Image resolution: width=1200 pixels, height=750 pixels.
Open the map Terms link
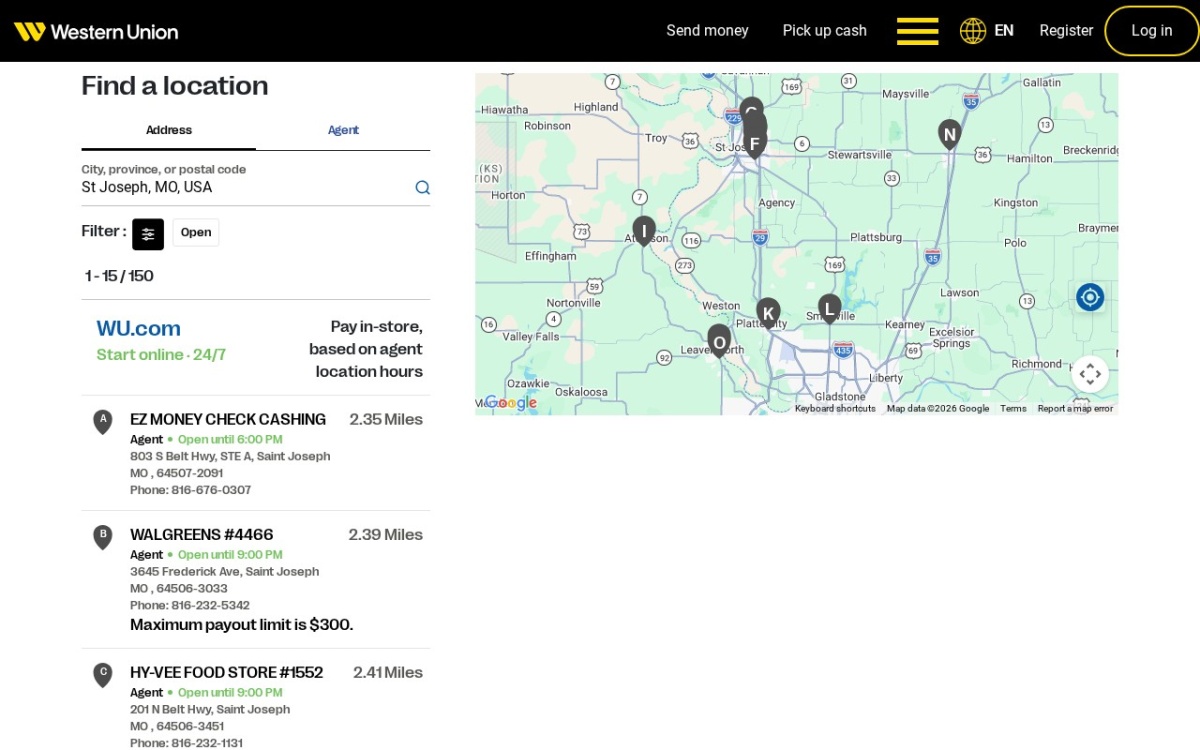(1013, 408)
